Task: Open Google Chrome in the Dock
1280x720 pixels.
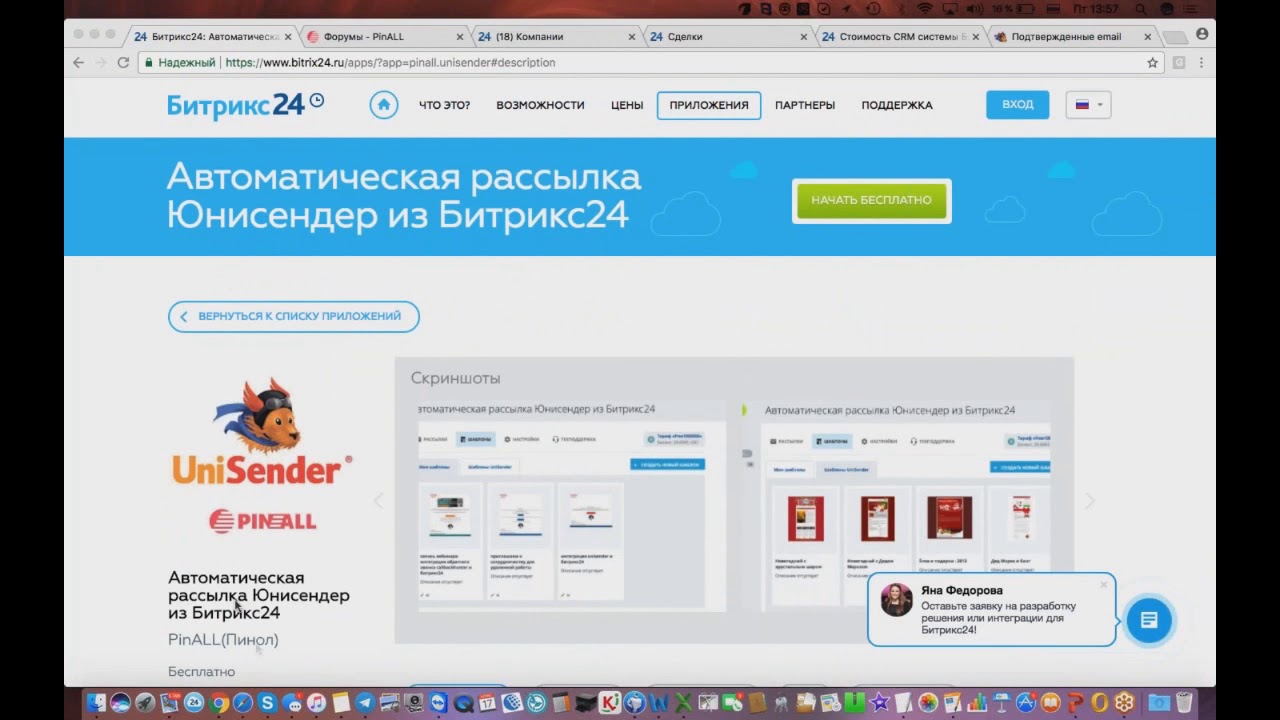Action: [x=218, y=703]
